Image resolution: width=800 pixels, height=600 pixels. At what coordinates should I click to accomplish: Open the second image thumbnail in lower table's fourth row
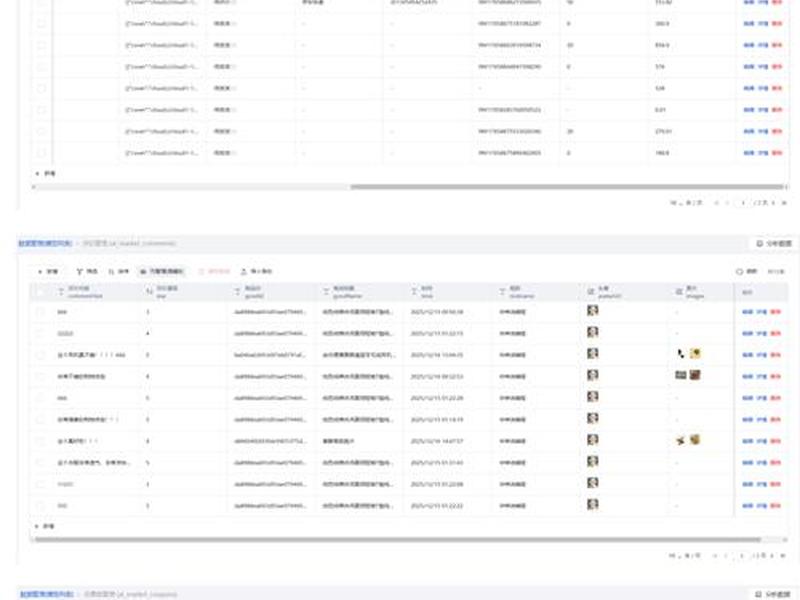tap(694, 375)
